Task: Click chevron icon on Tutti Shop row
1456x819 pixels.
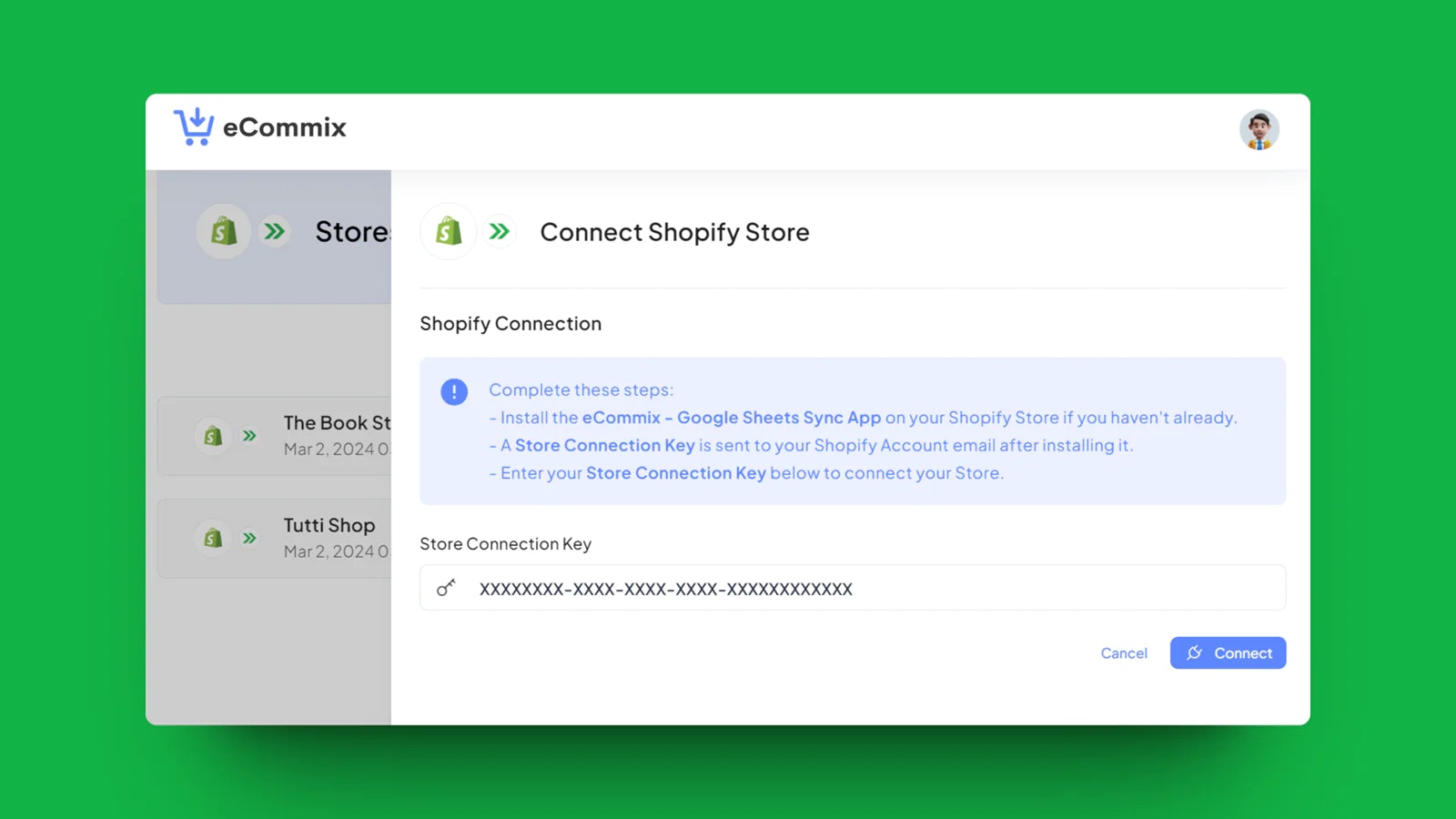Action: coord(249,538)
